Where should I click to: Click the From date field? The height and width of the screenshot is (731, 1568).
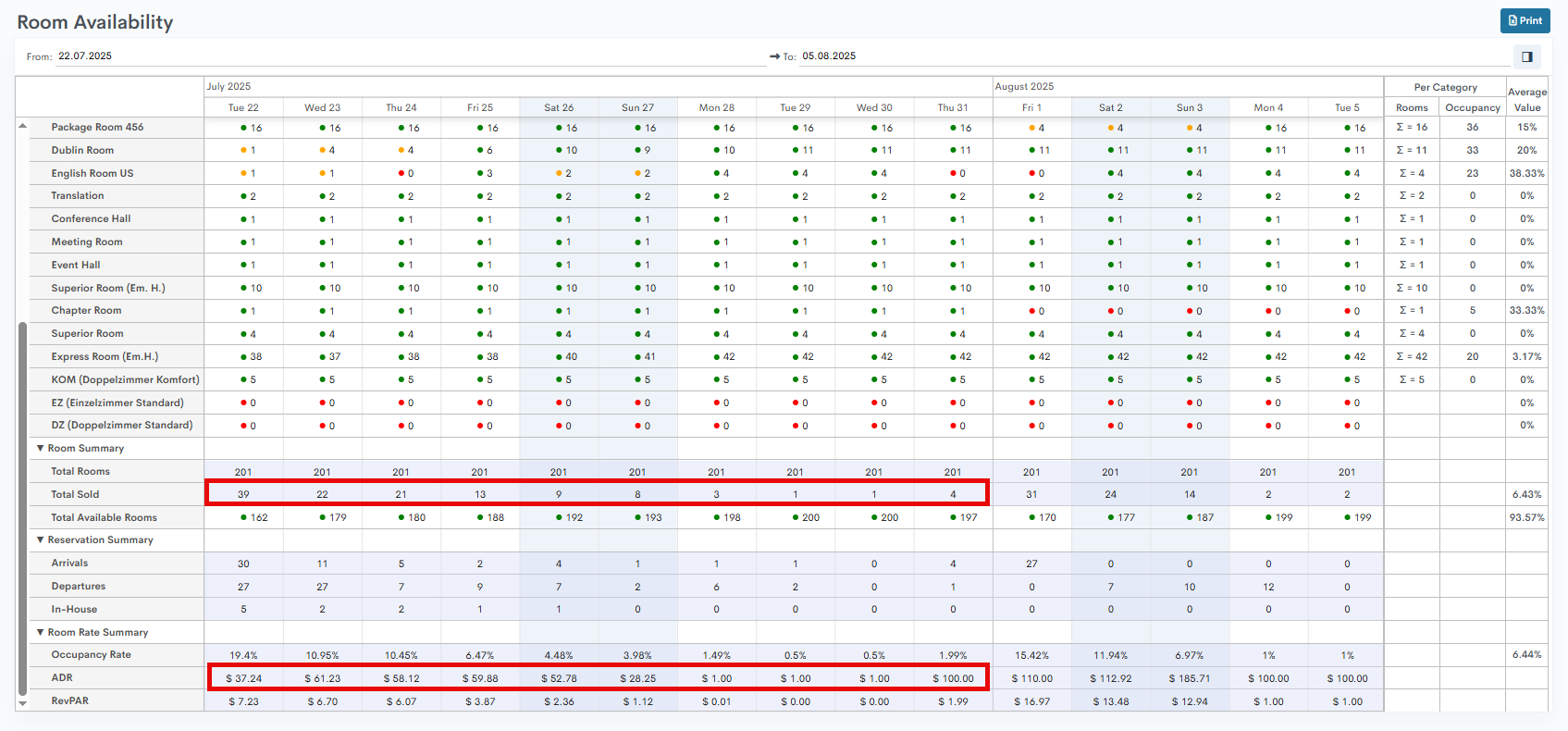[407, 56]
